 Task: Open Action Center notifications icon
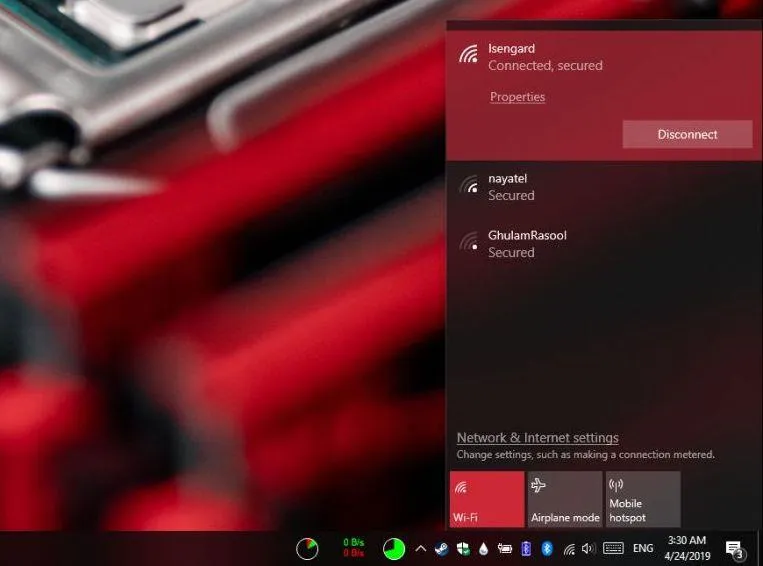click(x=735, y=548)
